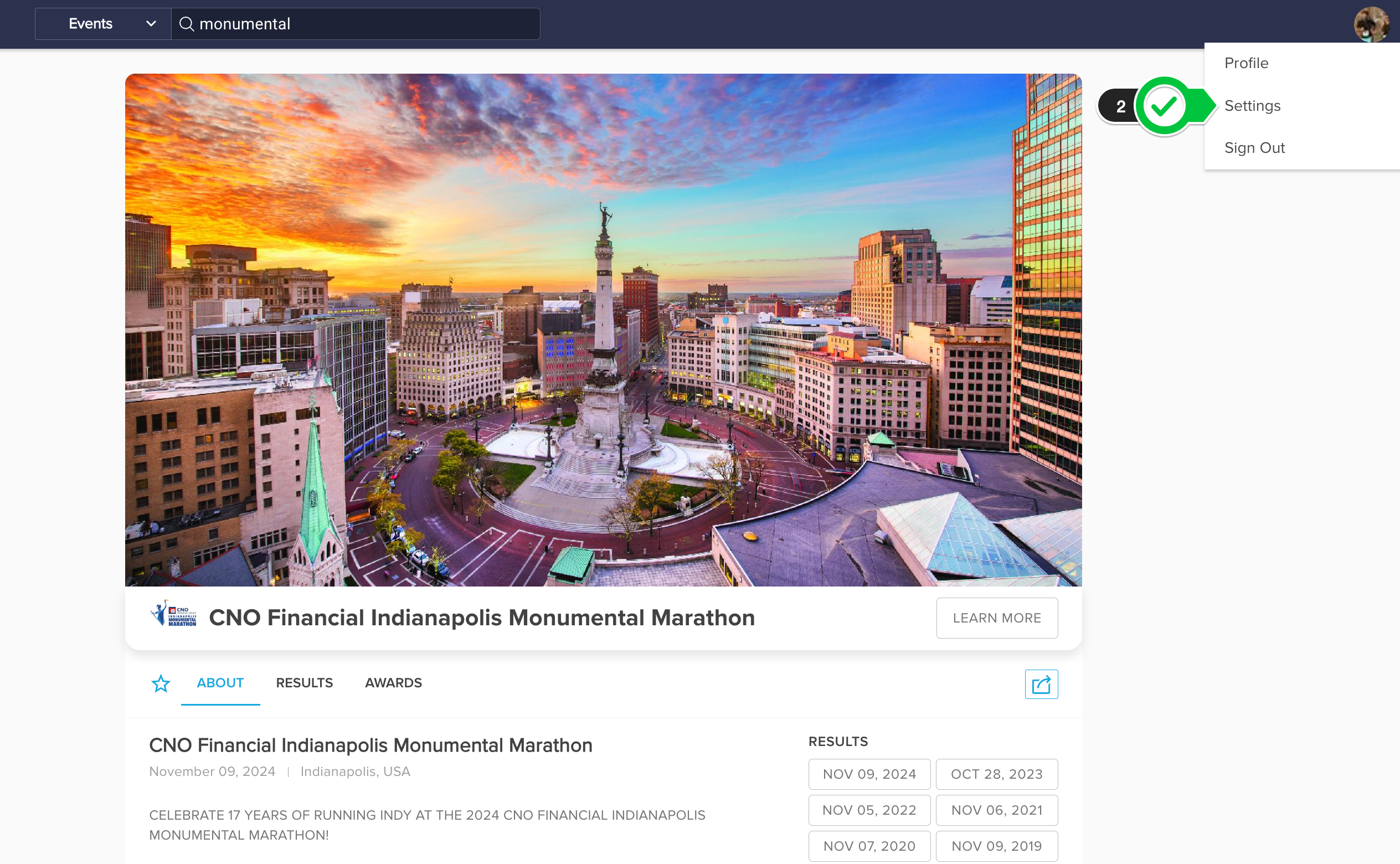The width and height of the screenshot is (1400, 864).
Task: Open Settings from user menu
Action: [x=1252, y=106]
